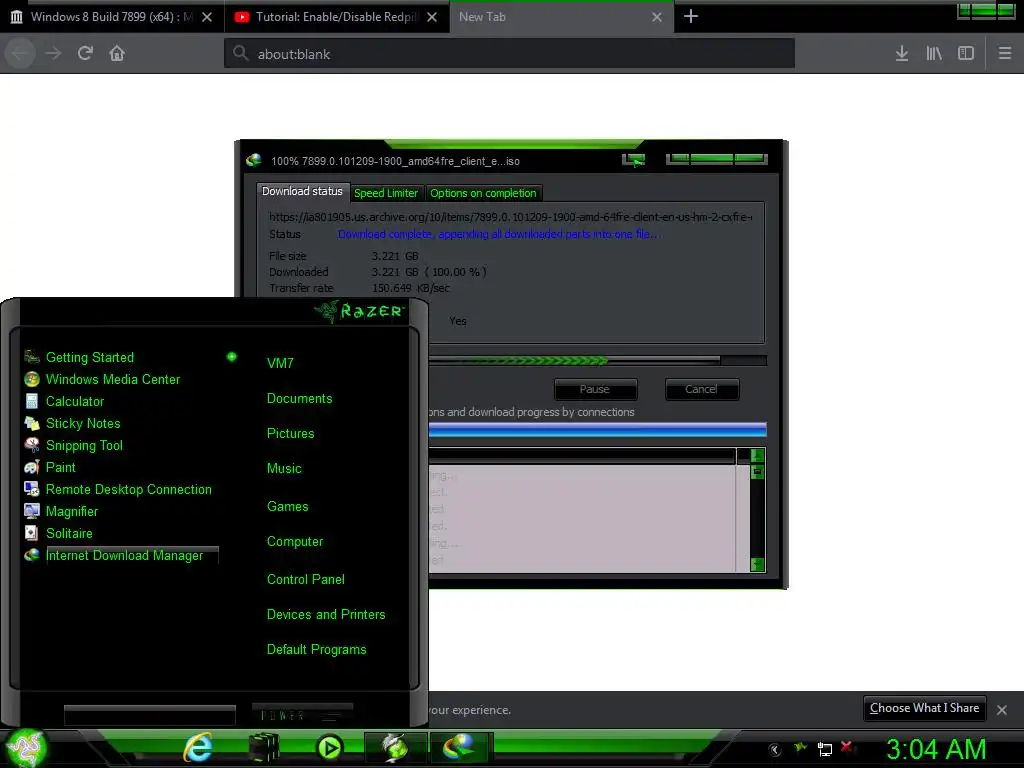Viewport: 1024px width, 768px height.
Task: Open Computer from start menu
Action: pyautogui.click(x=295, y=541)
